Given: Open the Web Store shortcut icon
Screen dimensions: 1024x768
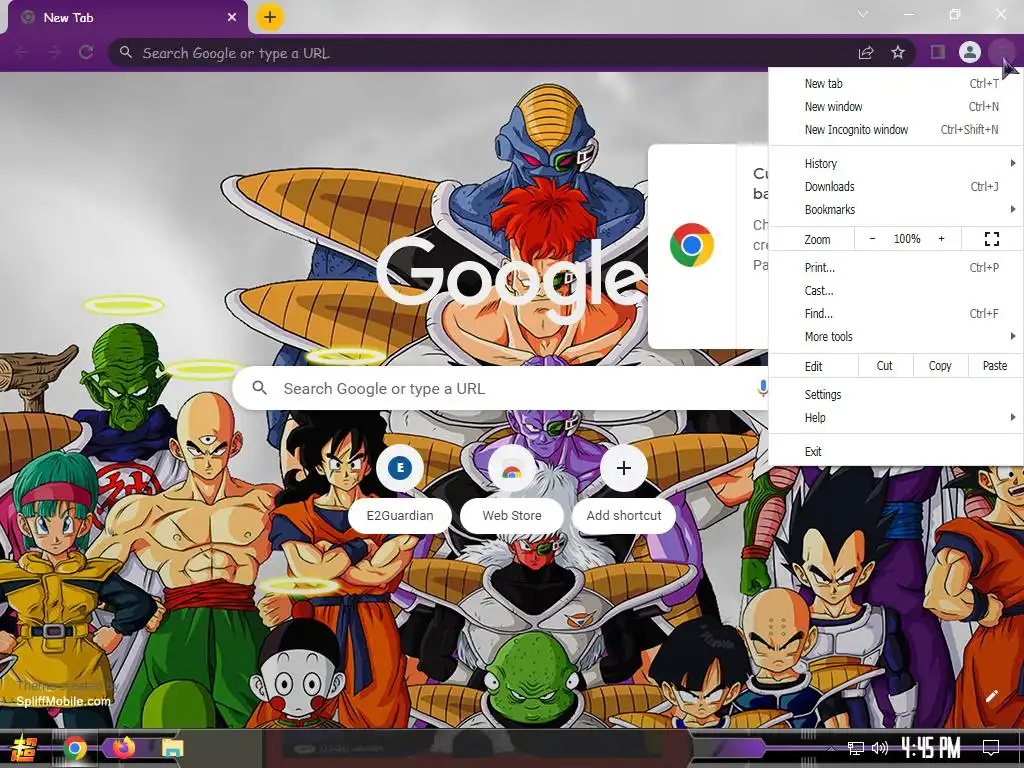Looking at the screenshot, I should pyautogui.click(x=511, y=468).
